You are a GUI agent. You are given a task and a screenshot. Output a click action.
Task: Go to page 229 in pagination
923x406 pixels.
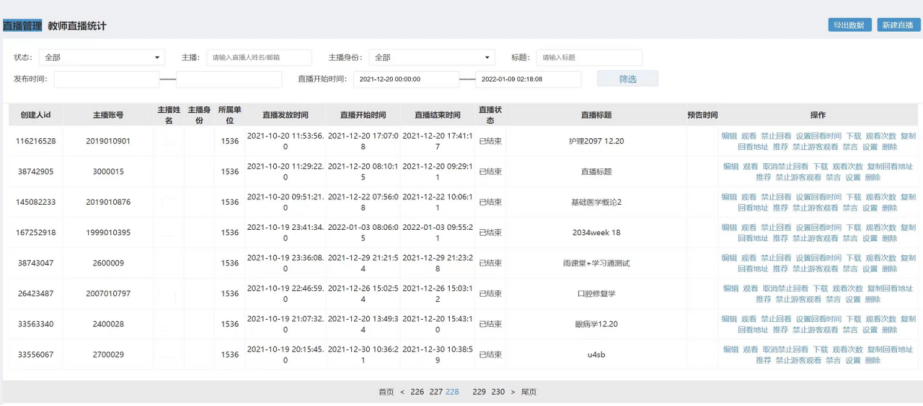tap(479, 392)
